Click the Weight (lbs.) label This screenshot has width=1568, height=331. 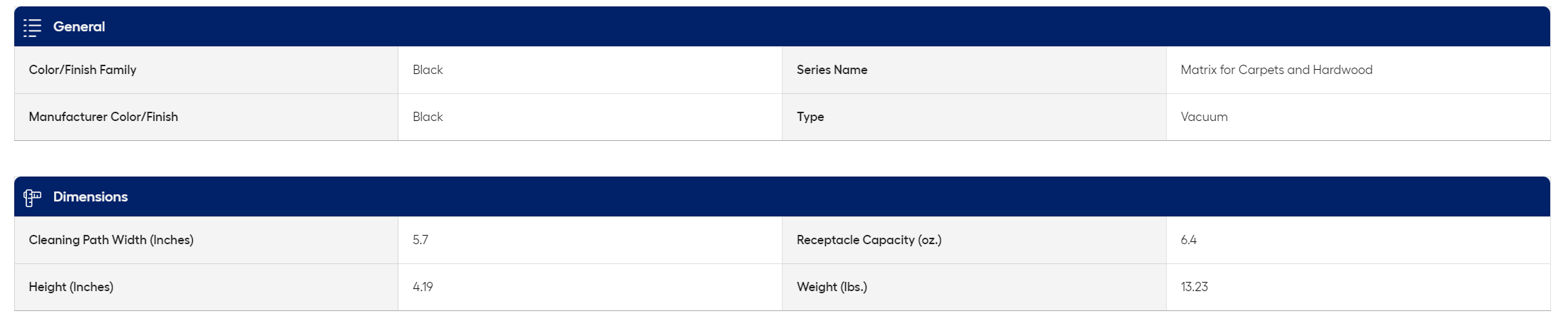tap(832, 287)
